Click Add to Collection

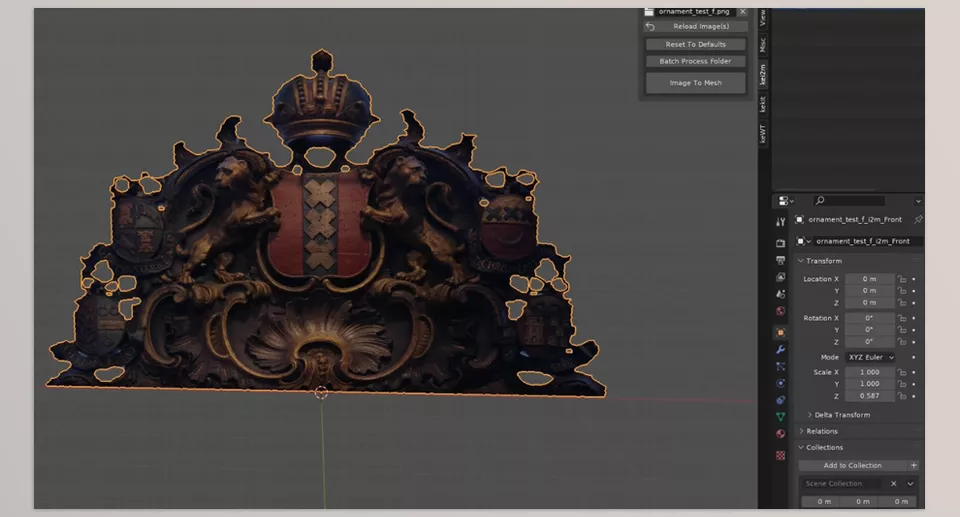tap(853, 466)
